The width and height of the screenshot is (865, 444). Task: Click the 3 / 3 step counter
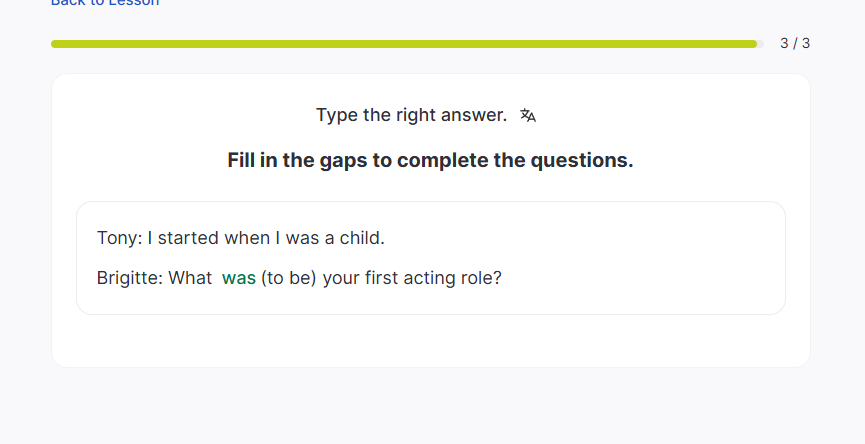click(795, 44)
